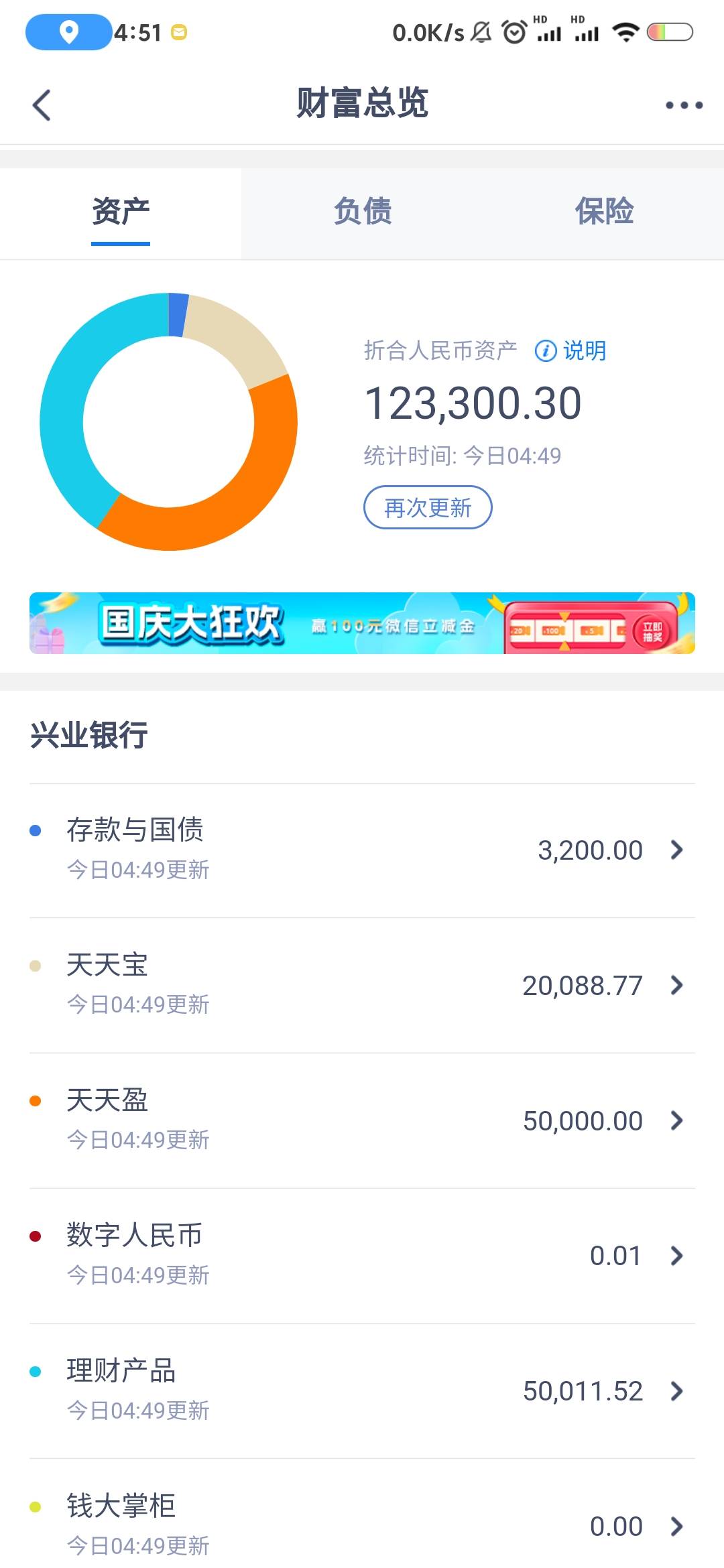Open the three-dot more options menu

coord(684,105)
